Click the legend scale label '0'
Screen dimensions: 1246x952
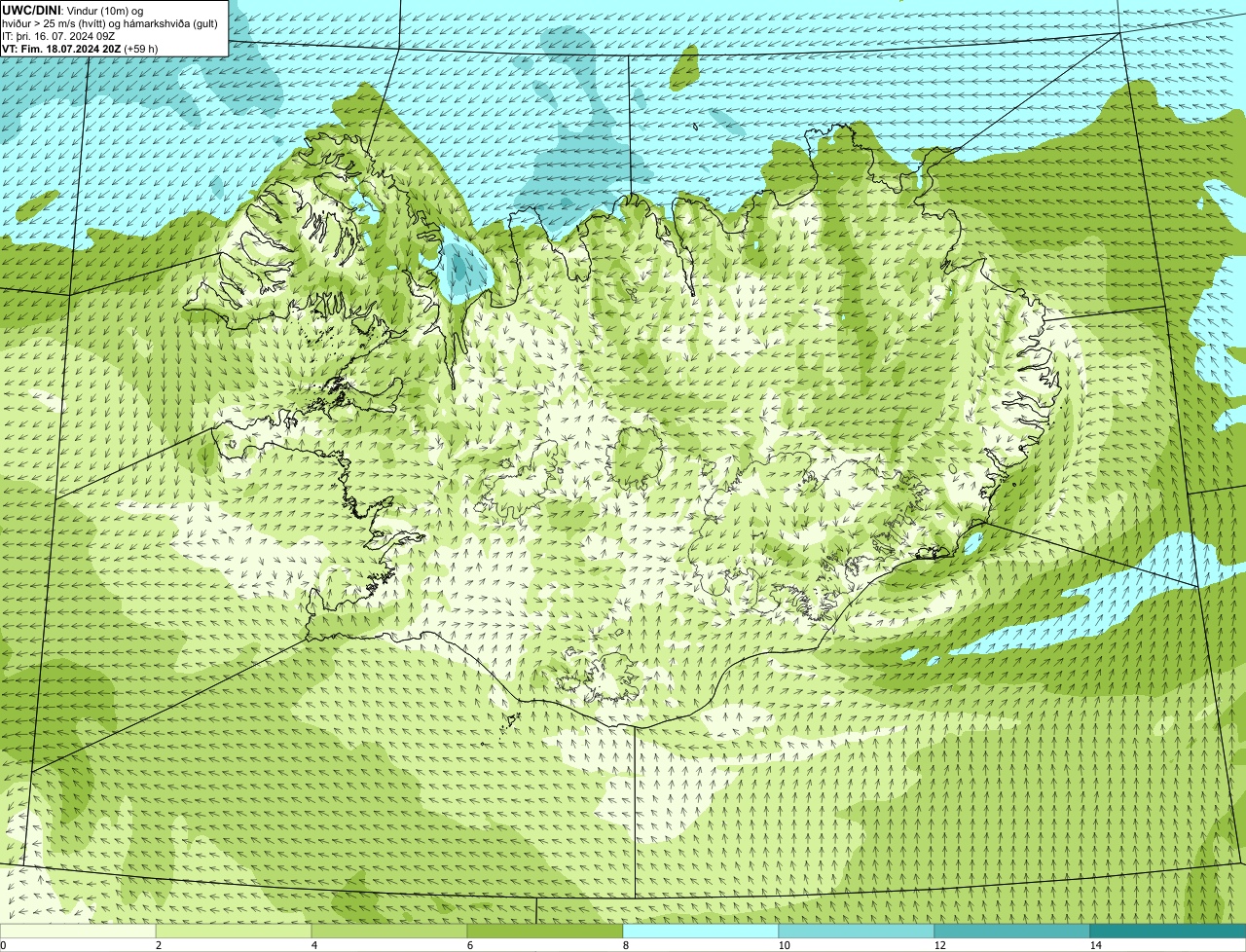coord(3,945)
